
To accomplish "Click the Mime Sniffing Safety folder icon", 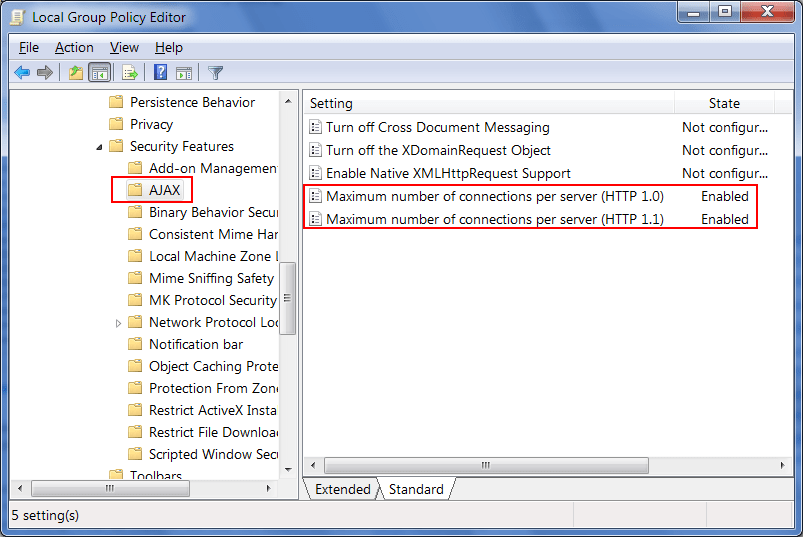I will point(135,278).
